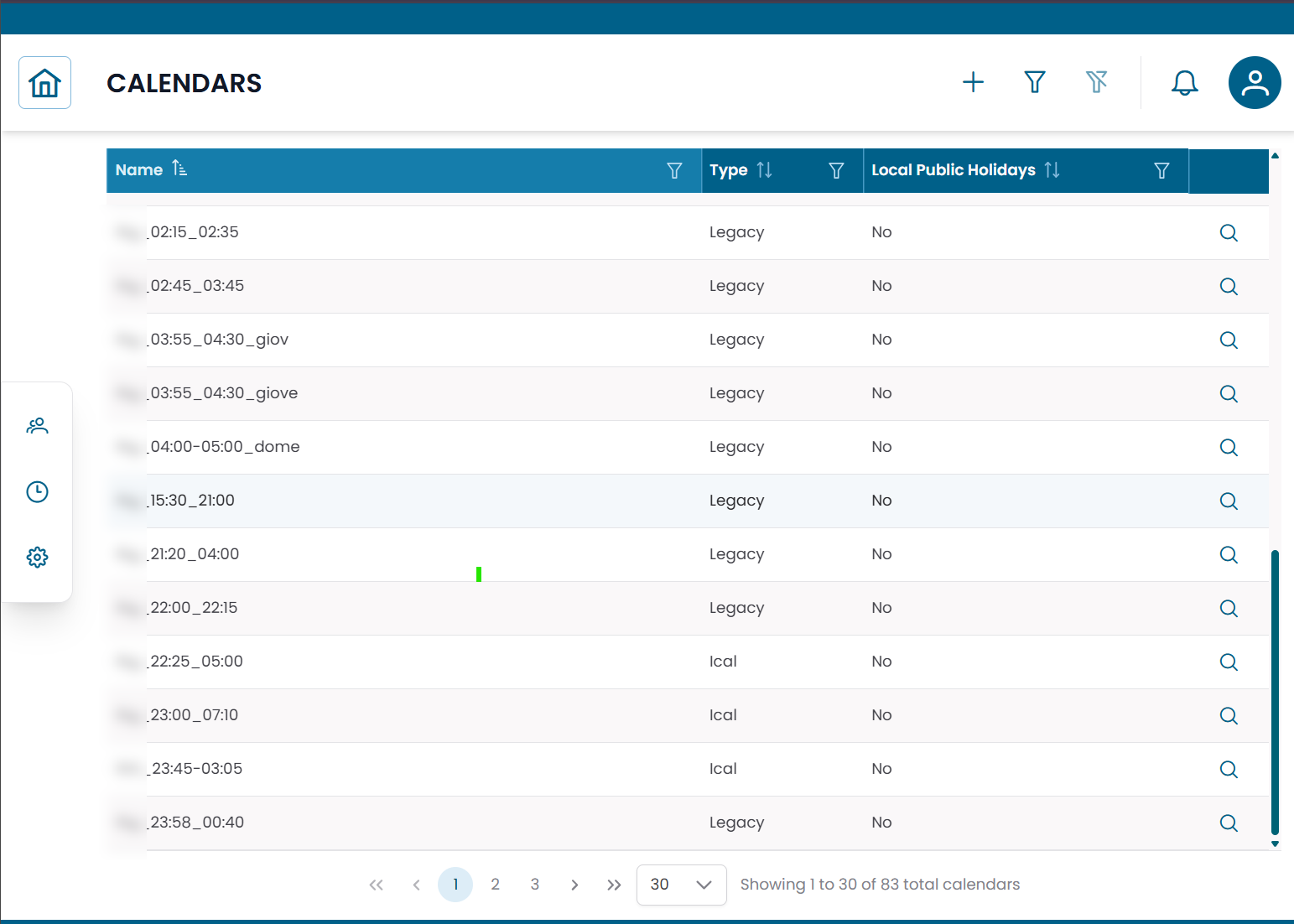Screen dimensions: 1294x924
Task: Open the clock icon in sidebar
Action: pos(37,491)
